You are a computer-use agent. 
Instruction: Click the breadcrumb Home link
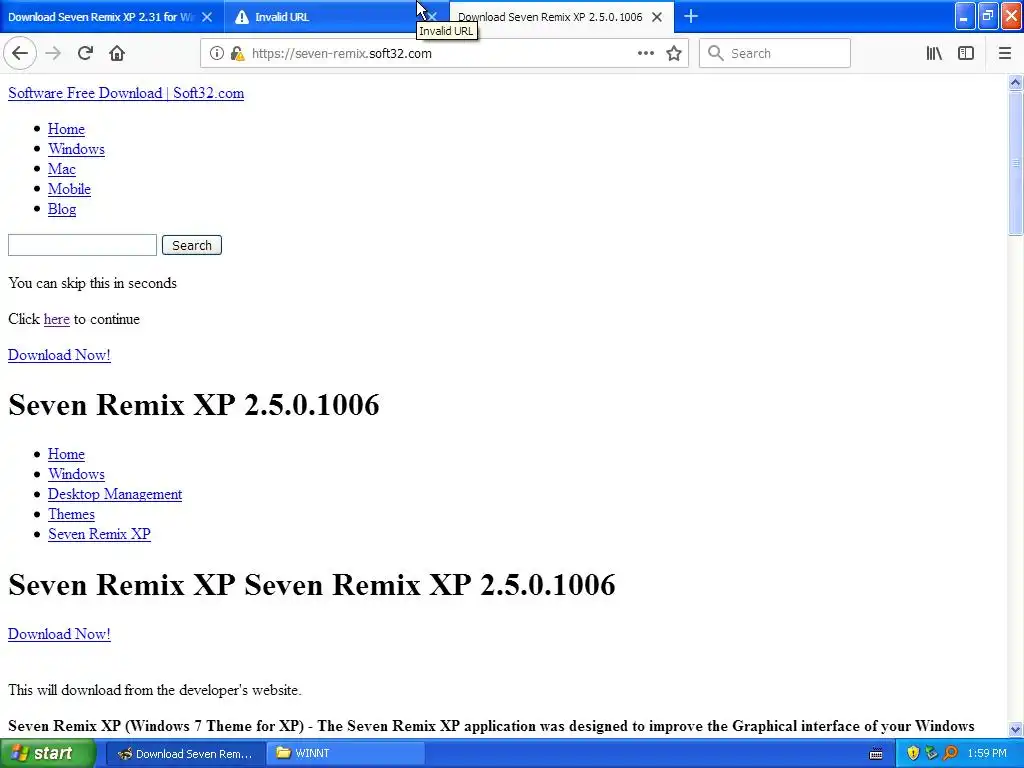(x=66, y=454)
